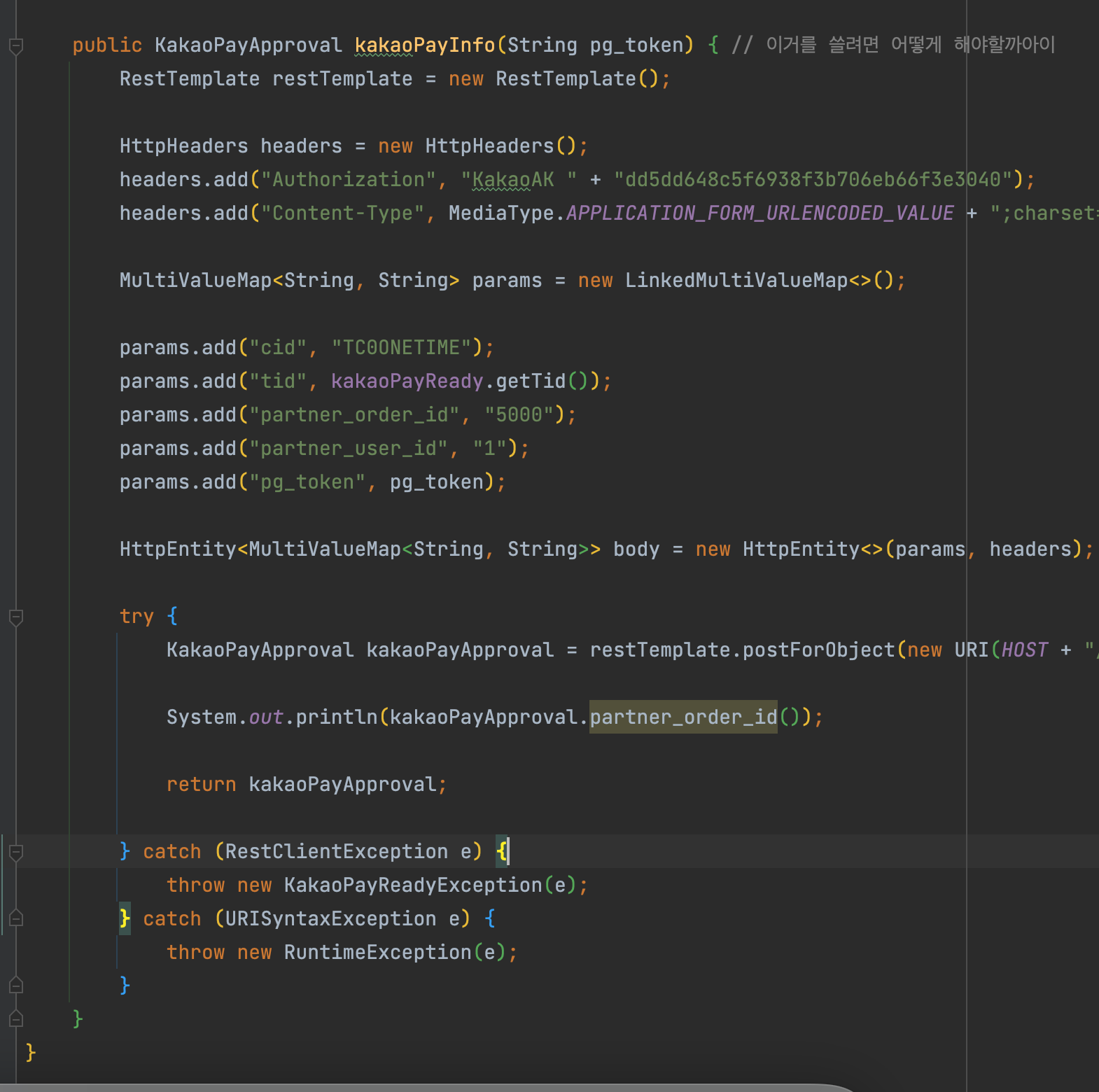Click the LinkedMultiValueMap constructor
The height and width of the screenshot is (1092, 1099).
pos(736,280)
